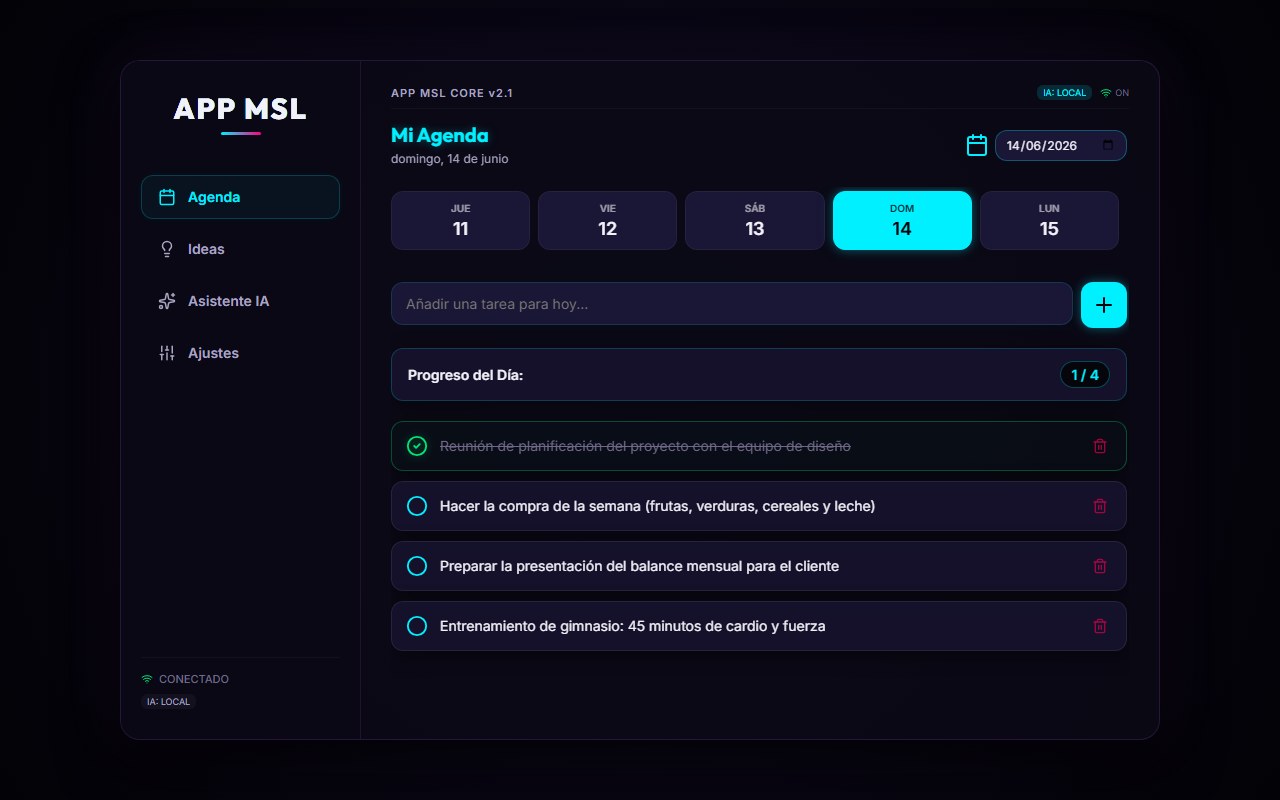Click the APP MSL logo
The image size is (1280, 800).
pos(240,109)
